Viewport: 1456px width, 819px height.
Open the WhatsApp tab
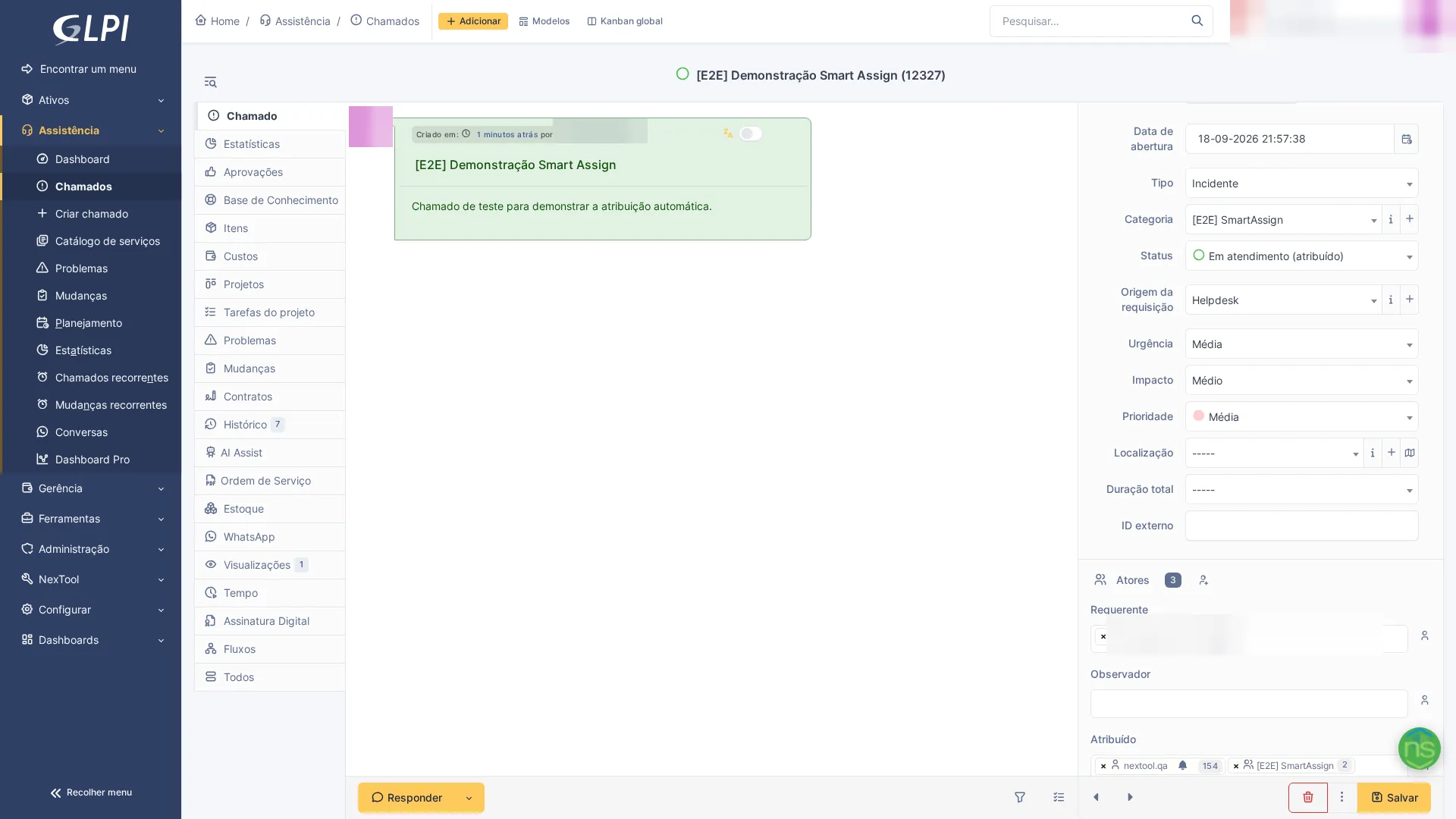pos(270,537)
